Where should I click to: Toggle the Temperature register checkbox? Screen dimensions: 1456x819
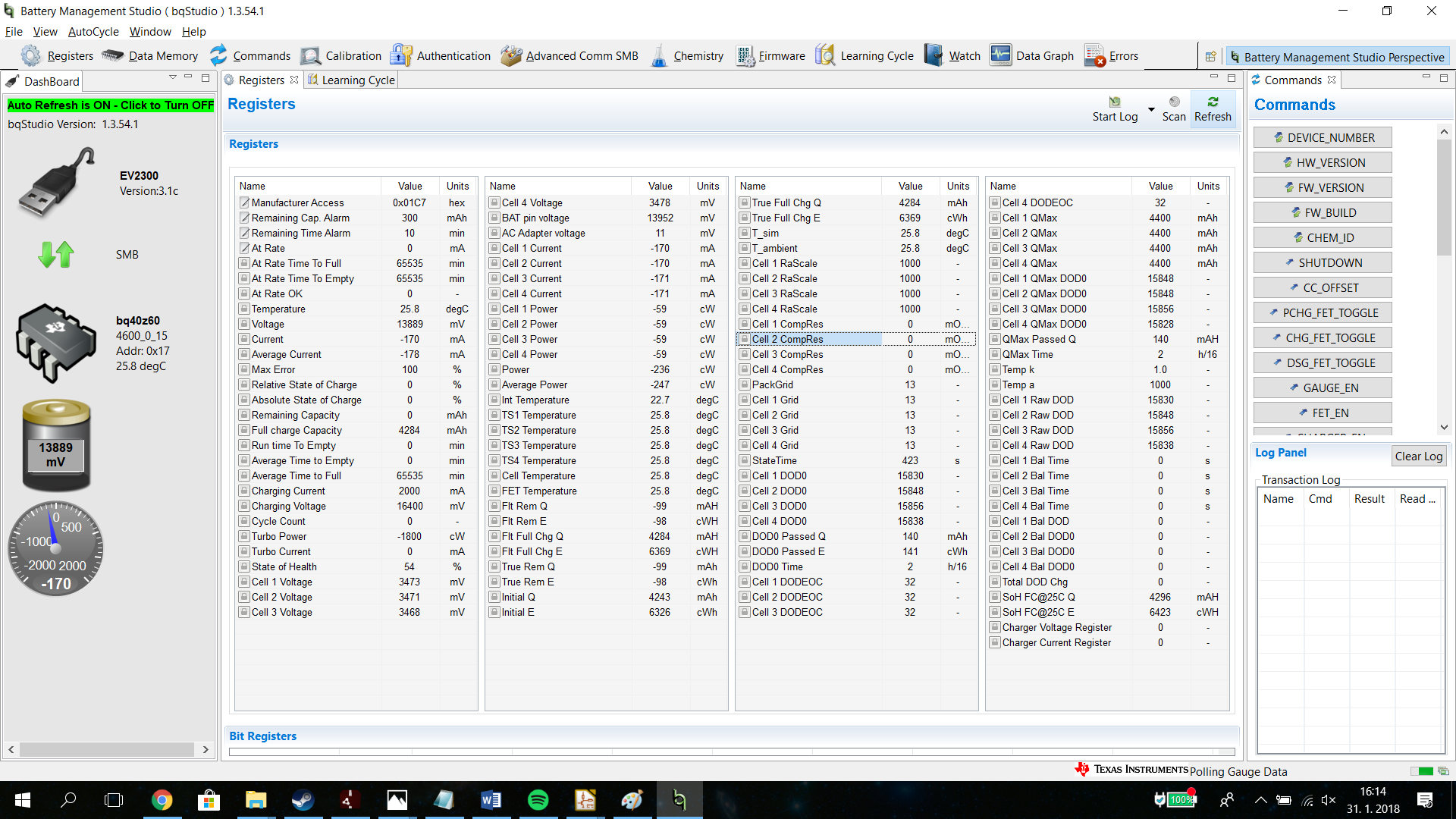244,309
